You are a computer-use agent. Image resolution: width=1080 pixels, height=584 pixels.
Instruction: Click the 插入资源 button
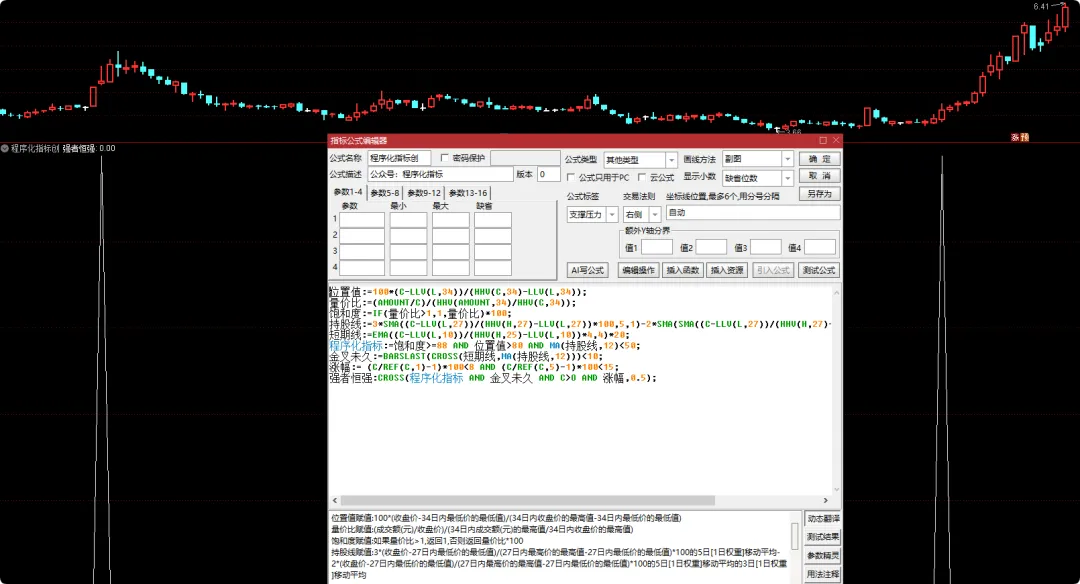click(727, 271)
